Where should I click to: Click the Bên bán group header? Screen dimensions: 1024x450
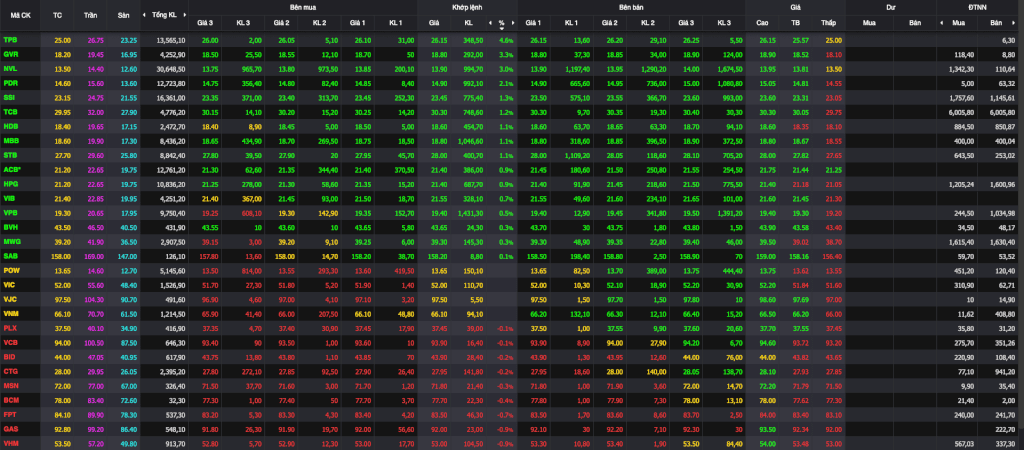point(631,6)
